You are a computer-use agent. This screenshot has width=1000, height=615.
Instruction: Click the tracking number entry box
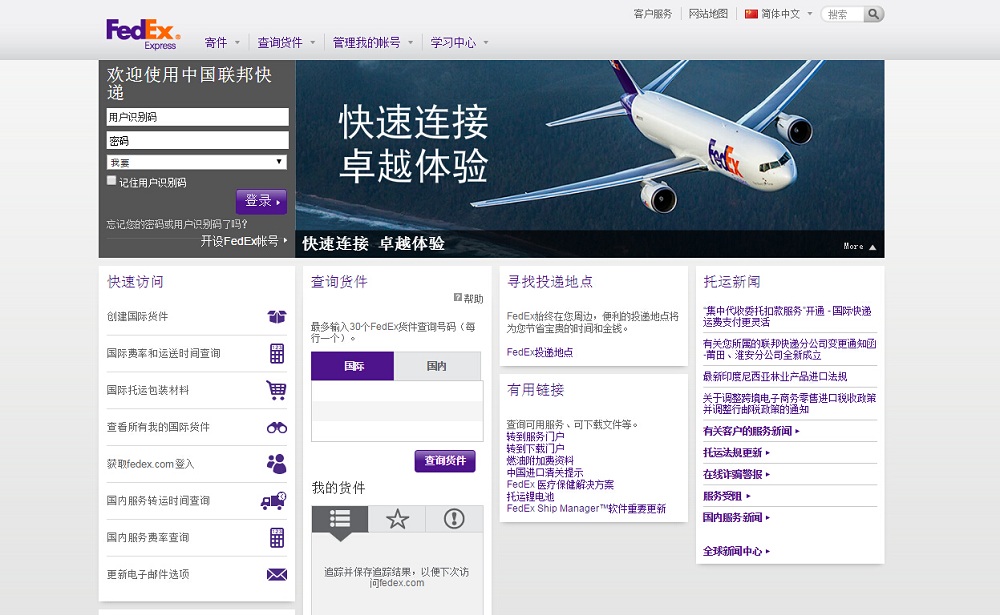pos(397,411)
